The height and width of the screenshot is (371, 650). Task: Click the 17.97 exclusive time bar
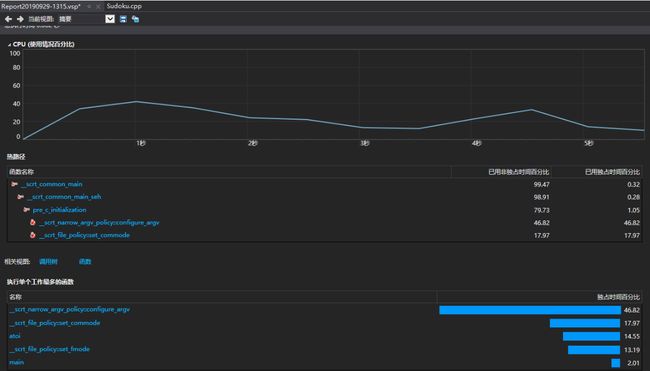[x=585, y=323]
